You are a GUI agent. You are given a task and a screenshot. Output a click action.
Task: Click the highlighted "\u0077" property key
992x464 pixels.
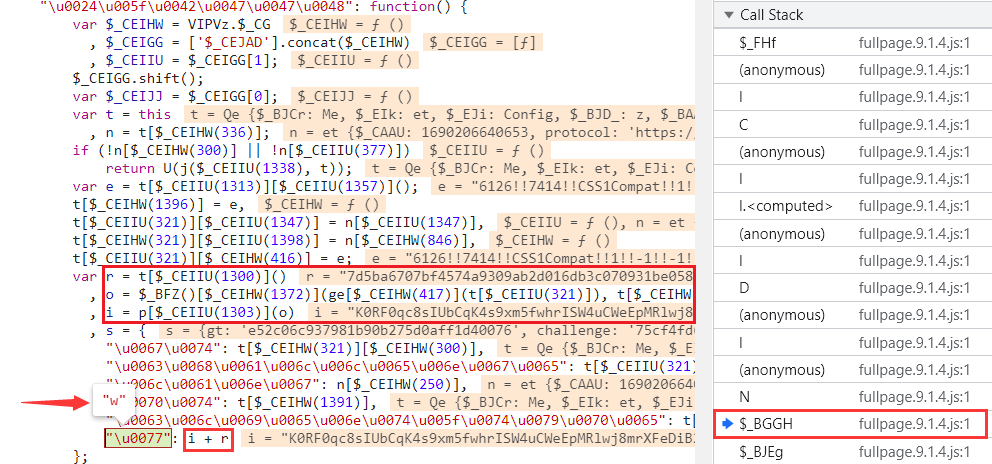click(136, 438)
